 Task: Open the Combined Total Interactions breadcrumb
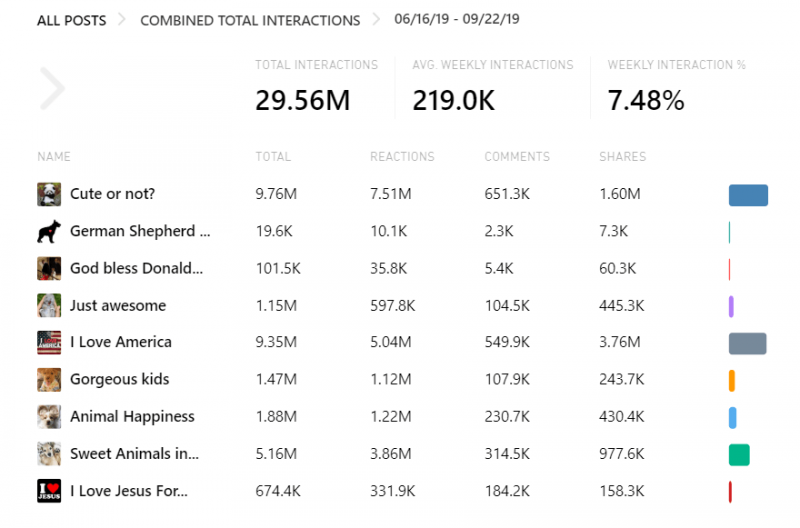tap(250, 20)
